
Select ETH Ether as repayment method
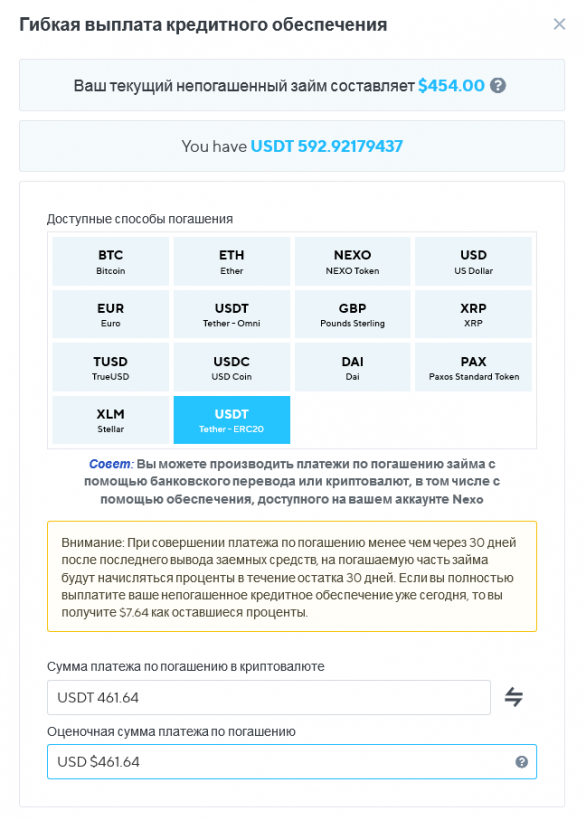(230, 261)
